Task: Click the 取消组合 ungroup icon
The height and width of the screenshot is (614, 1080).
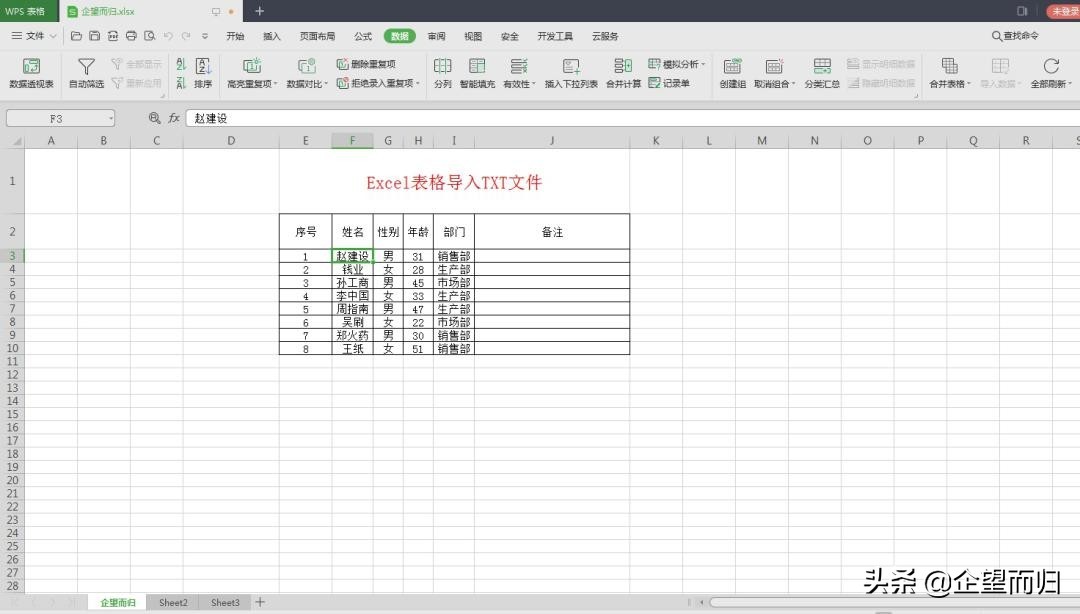Action: (773, 66)
